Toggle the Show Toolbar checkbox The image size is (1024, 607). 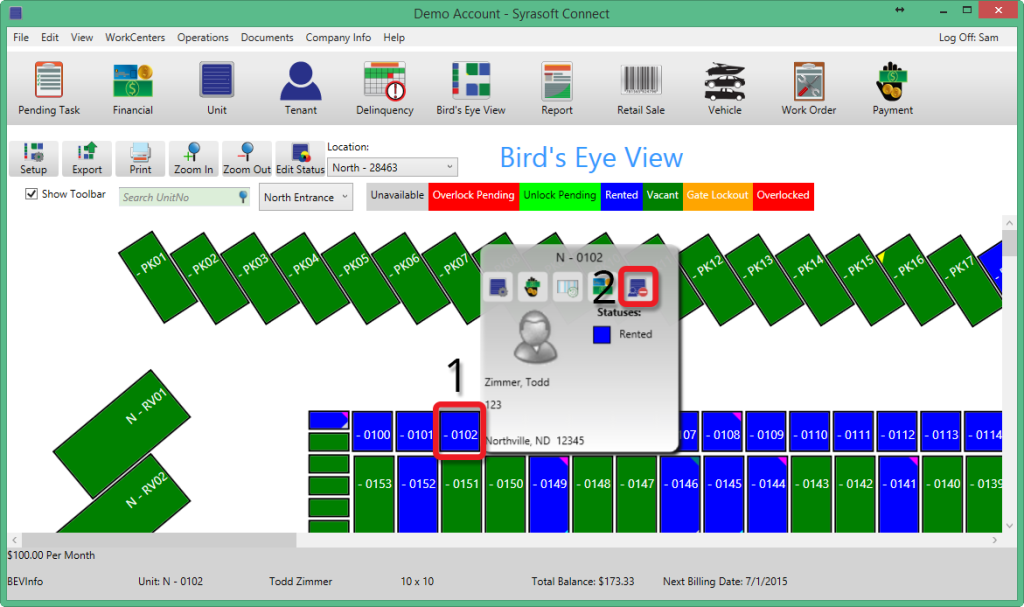[x=31, y=194]
